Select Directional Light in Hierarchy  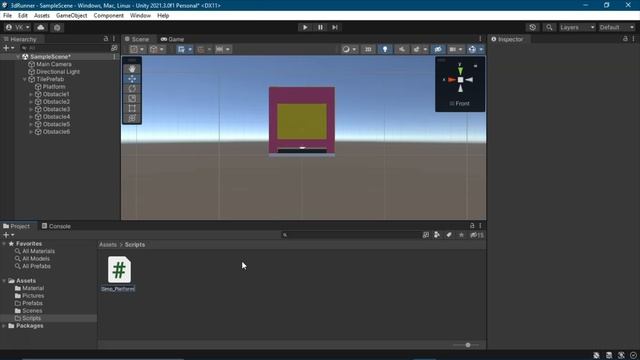[58, 72]
